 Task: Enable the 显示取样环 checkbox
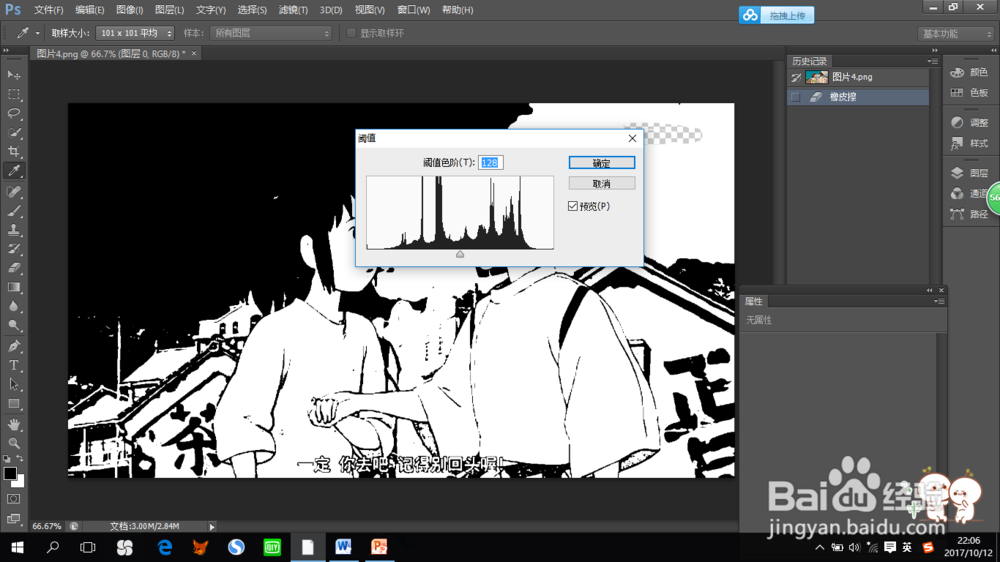[x=351, y=33]
